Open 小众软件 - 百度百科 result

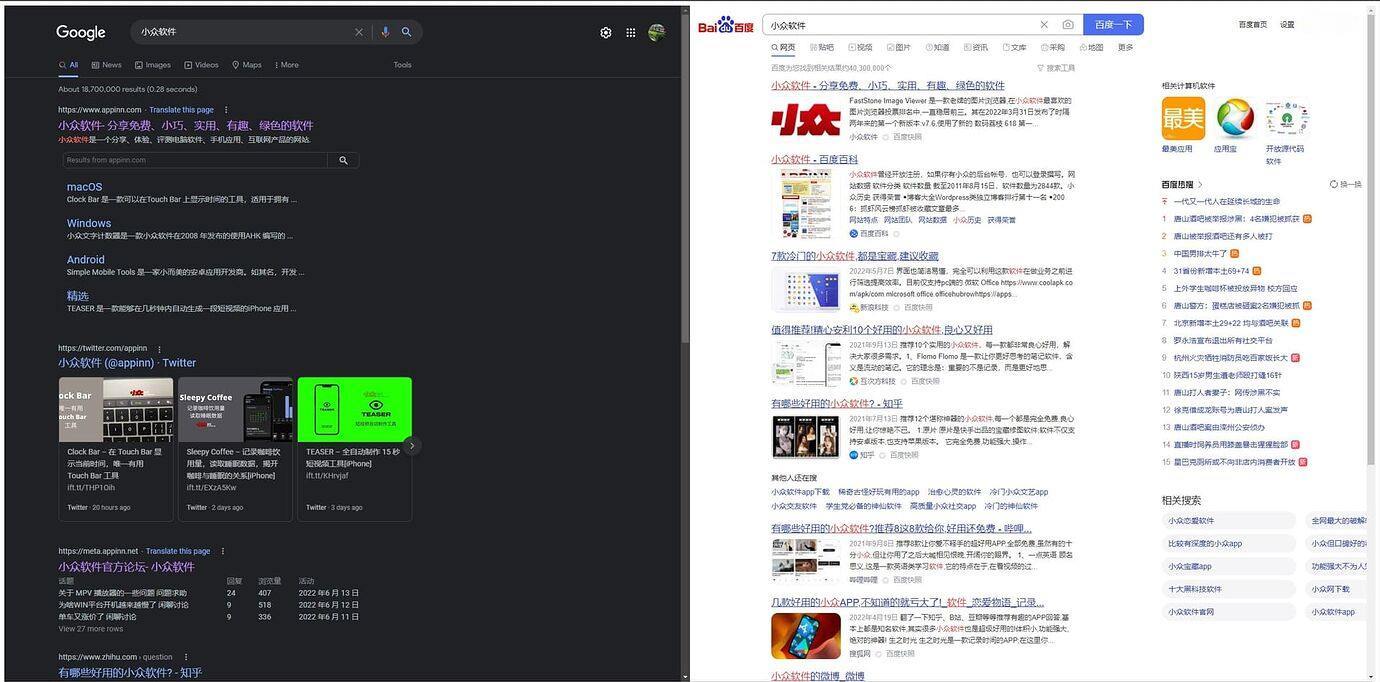point(814,159)
